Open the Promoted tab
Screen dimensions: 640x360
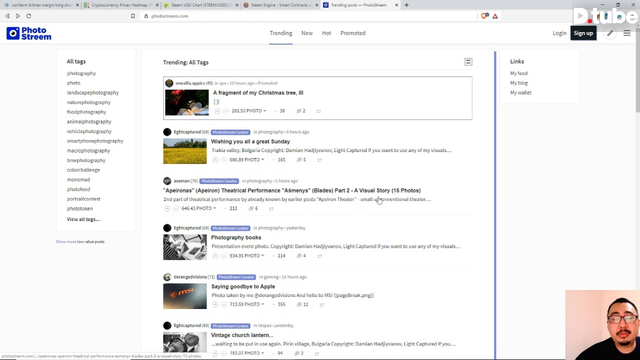coord(353,33)
